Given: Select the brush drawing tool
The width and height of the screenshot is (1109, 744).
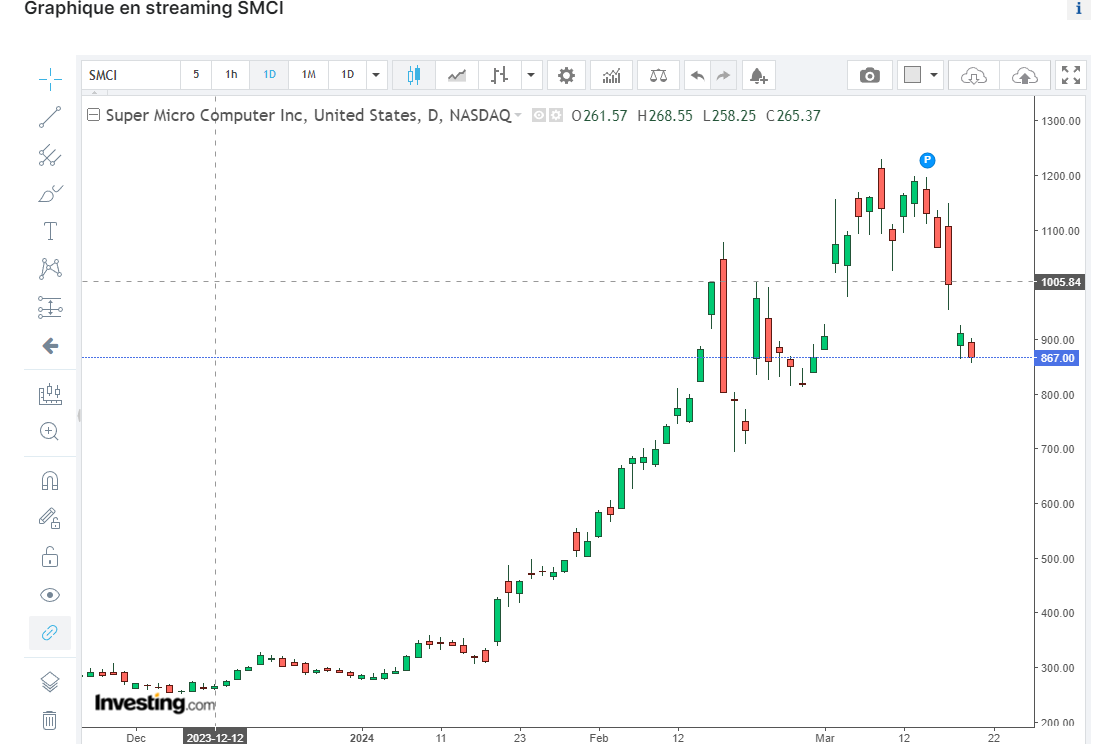Looking at the screenshot, I should coord(50,193).
